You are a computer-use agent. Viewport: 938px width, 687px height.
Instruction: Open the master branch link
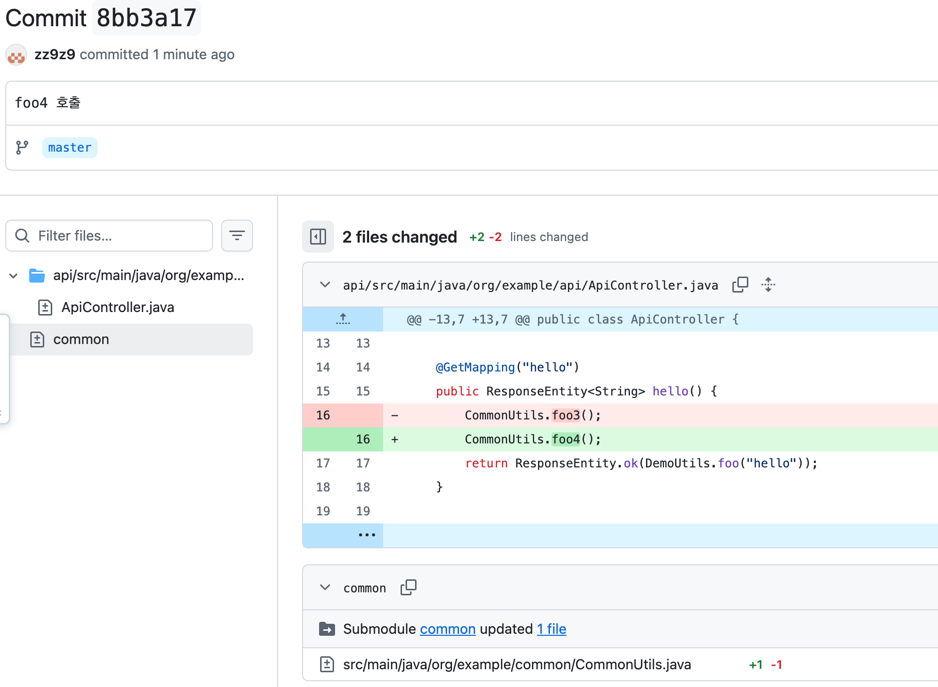[69, 148]
